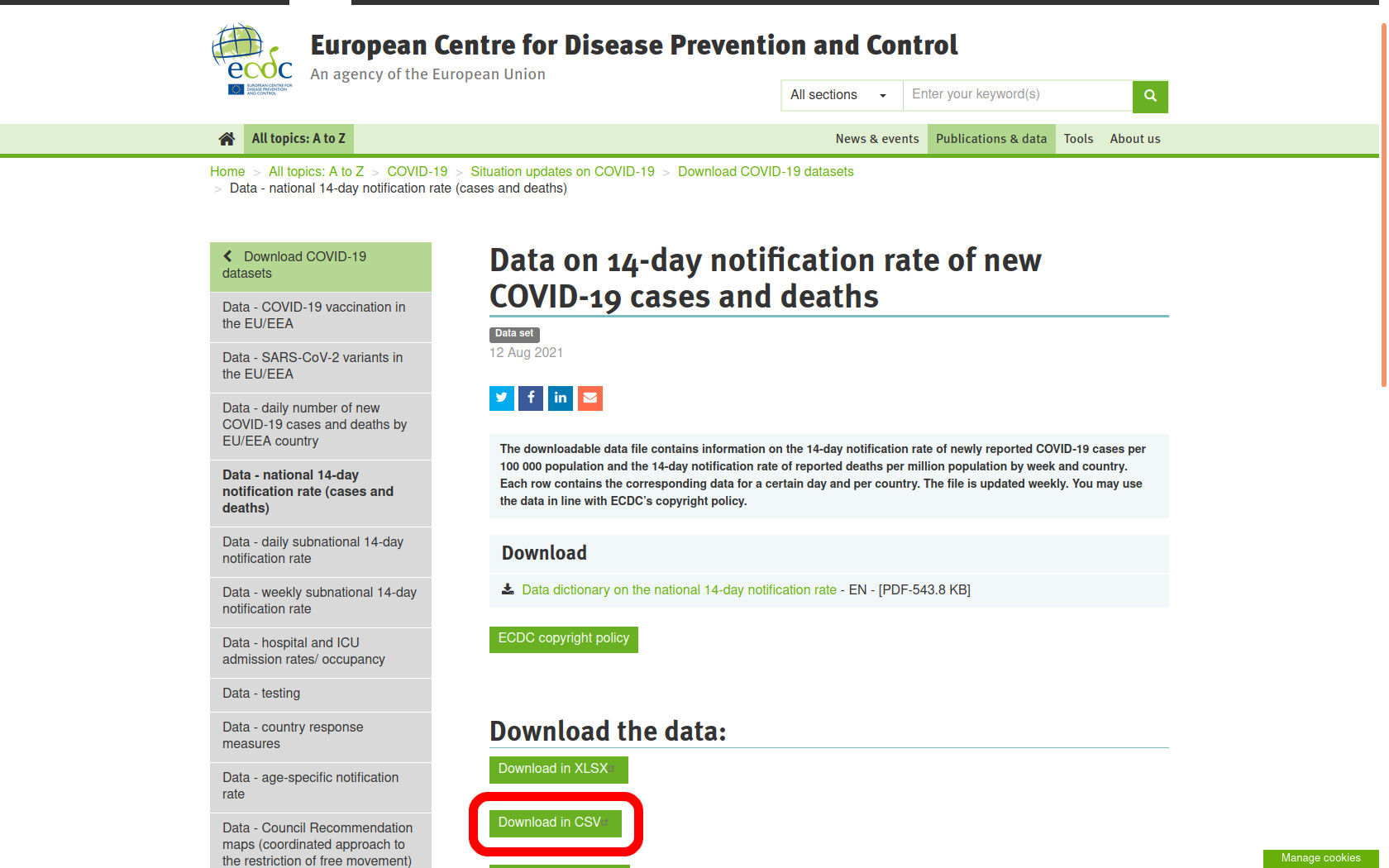Open hospital and ICU admission rates item
The width and height of the screenshot is (1389, 868).
321,651
